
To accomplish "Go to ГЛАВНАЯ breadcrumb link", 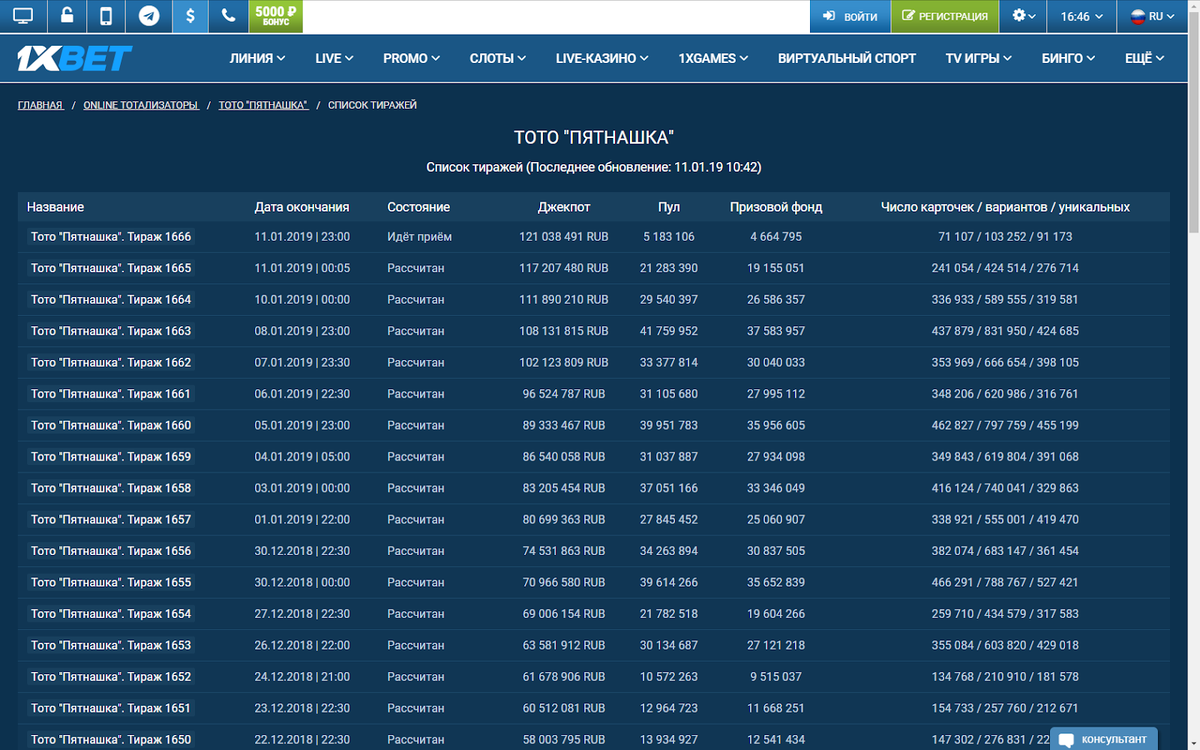I will coord(40,105).
